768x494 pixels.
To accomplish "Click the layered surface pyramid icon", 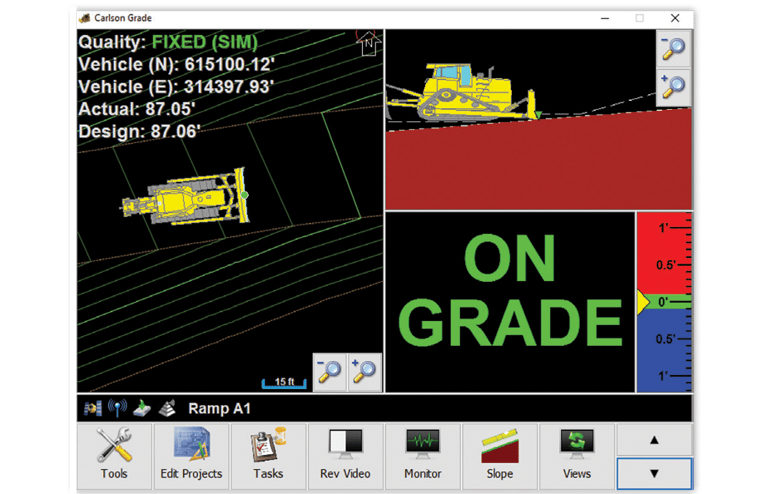I will (167, 408).
